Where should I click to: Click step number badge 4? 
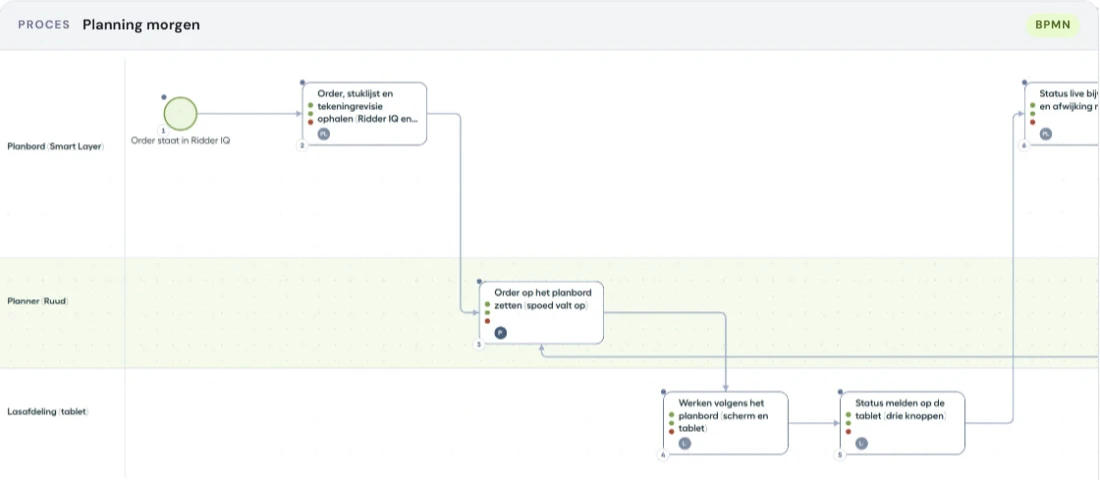[664, 455]
